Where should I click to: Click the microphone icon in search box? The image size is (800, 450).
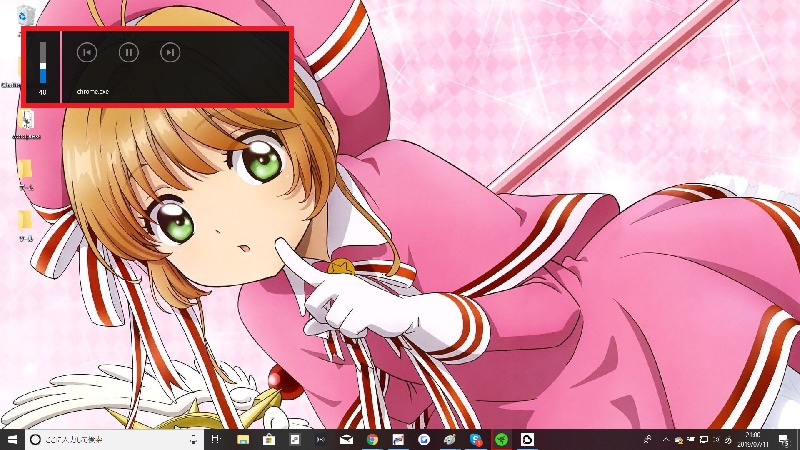point(193,439)
